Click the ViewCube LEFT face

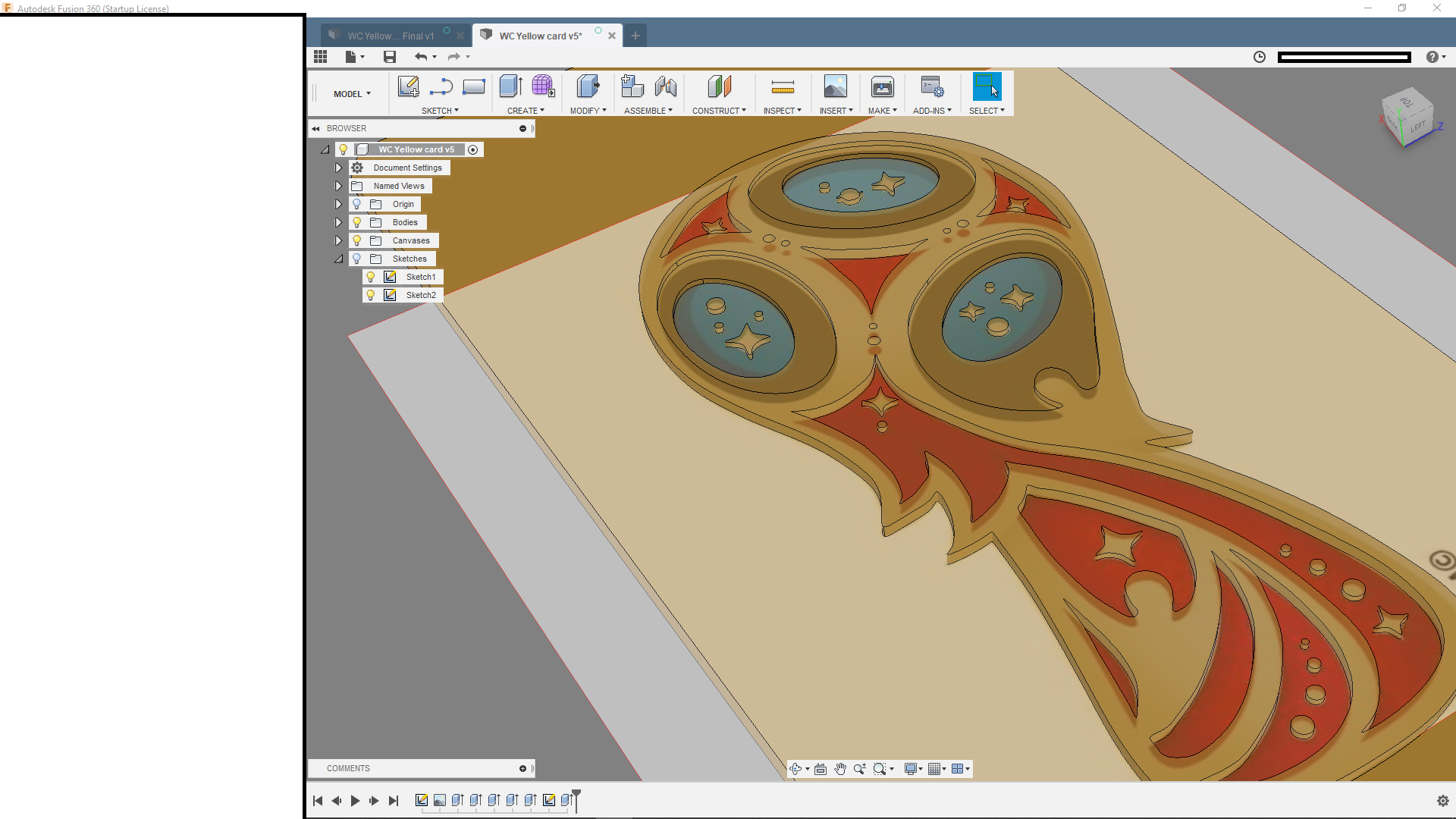[x=1417, y=126]
